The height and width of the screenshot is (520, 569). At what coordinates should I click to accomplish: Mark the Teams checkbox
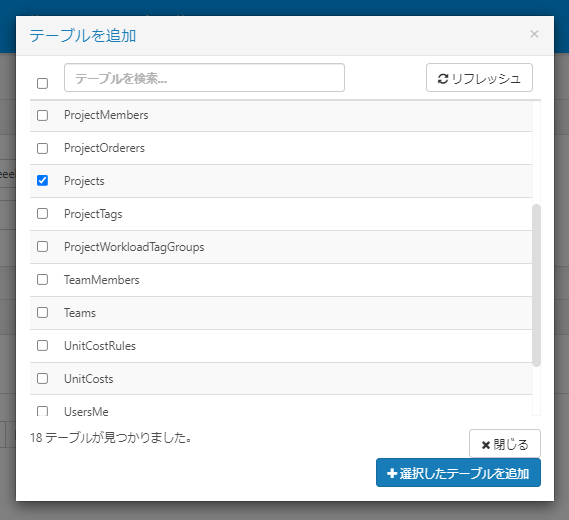[42, 312]
